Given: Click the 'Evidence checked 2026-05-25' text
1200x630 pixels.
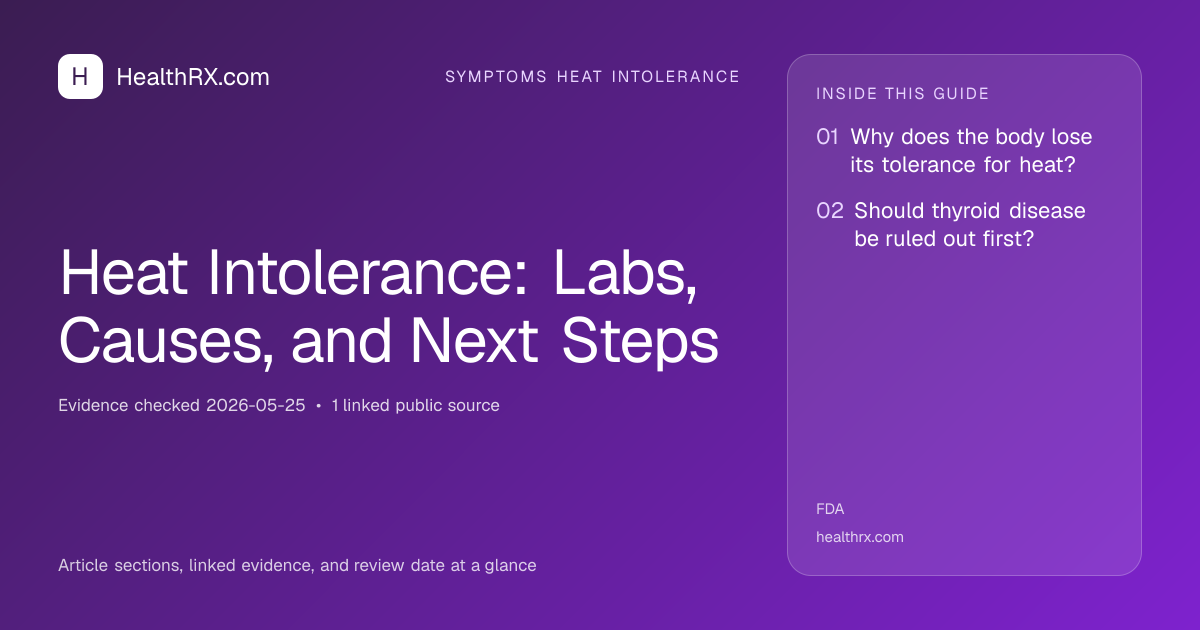Looking at the screenshot, I should point(181,406).
